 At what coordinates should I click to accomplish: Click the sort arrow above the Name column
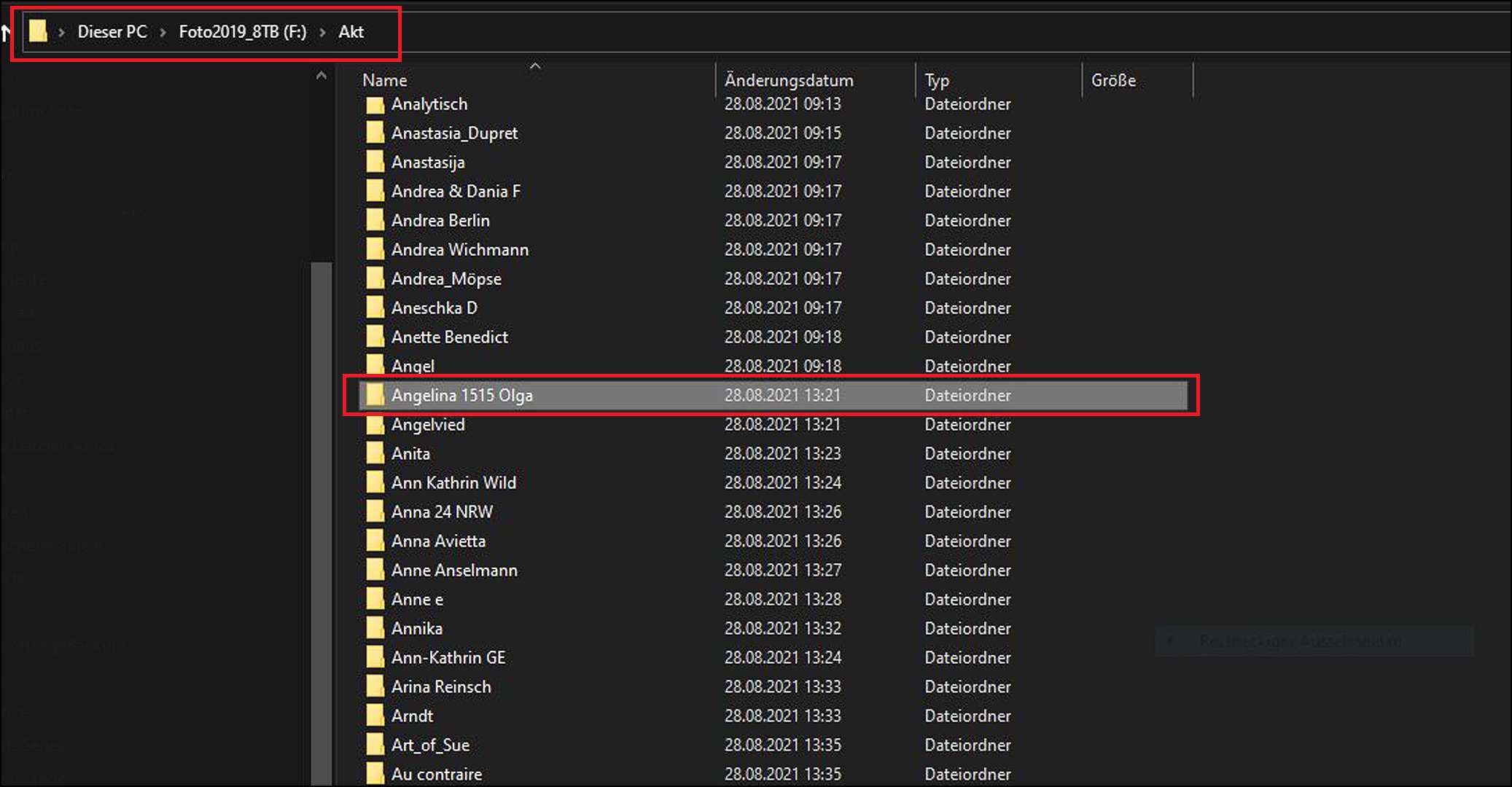click(x=535, y=66)
